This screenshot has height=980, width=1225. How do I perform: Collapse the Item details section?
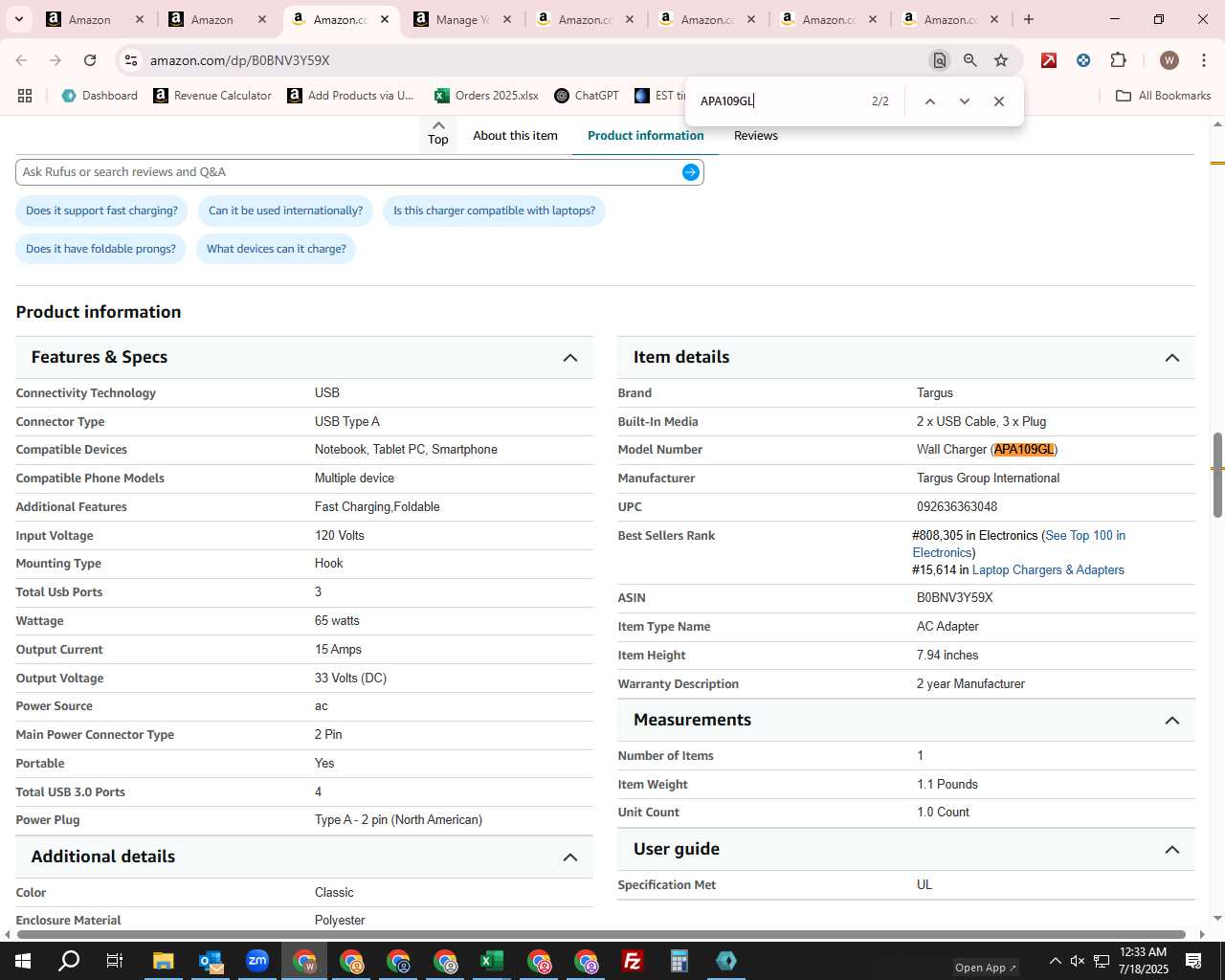[1172, 358]
